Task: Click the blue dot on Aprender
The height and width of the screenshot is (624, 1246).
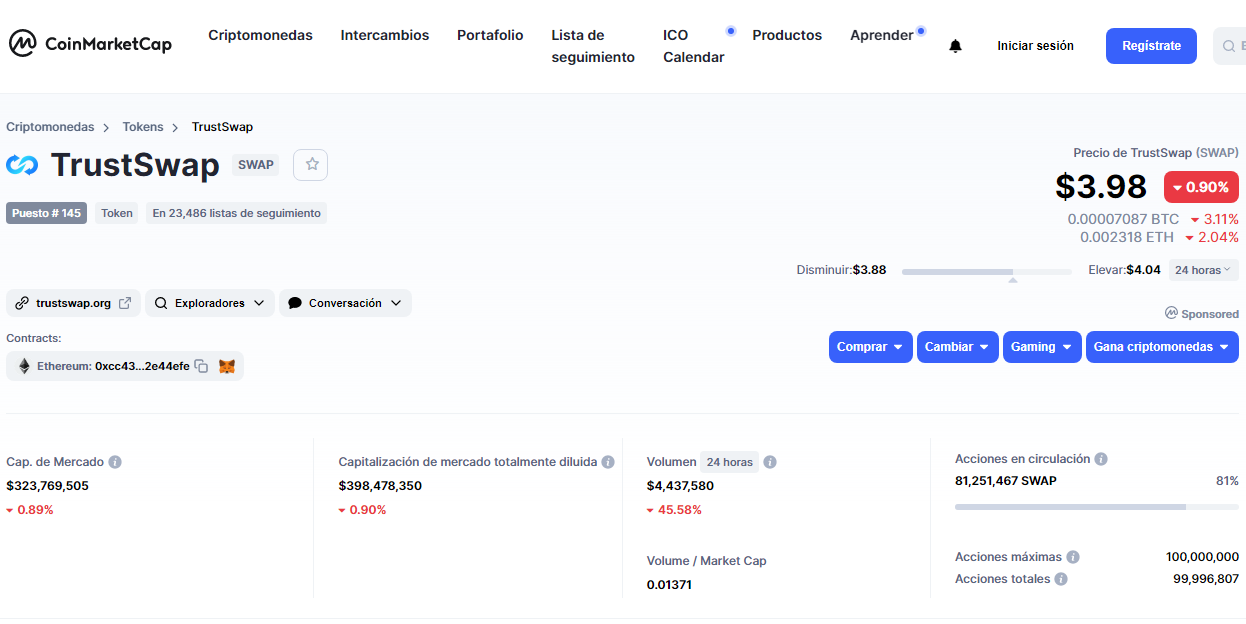Action: coord(920,31)
